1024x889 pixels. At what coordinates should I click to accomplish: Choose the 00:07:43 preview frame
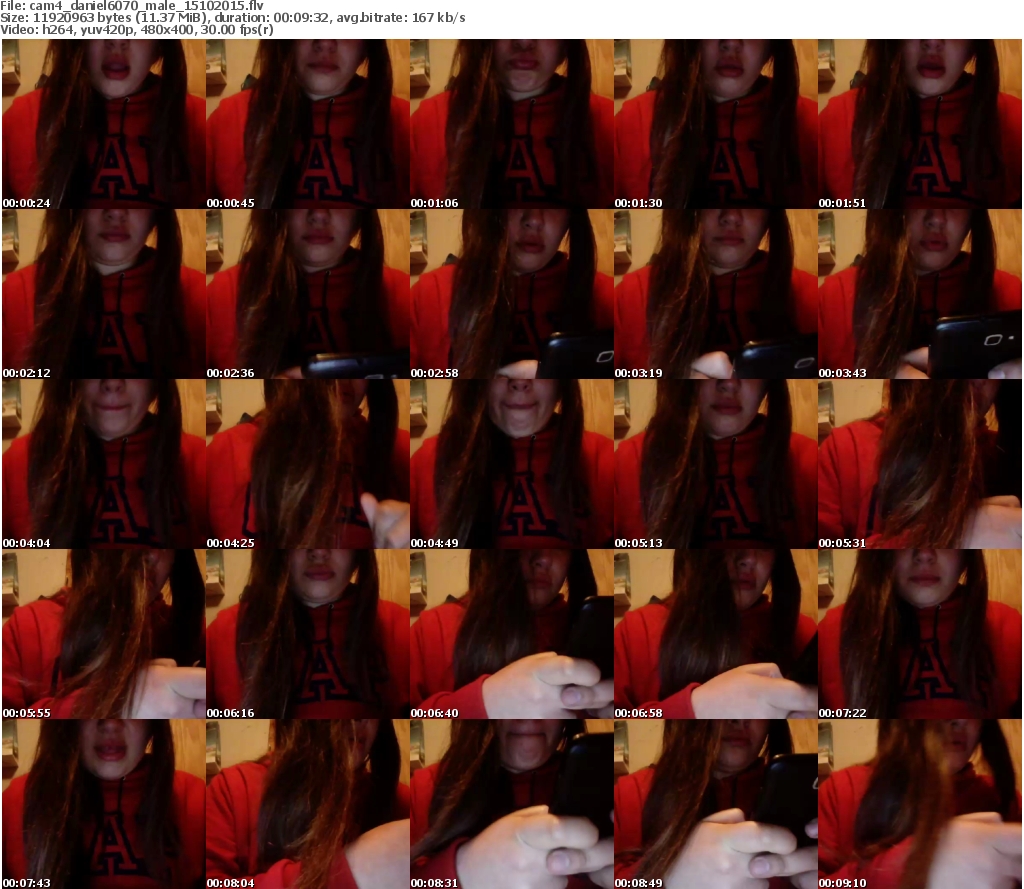[104, 803]
